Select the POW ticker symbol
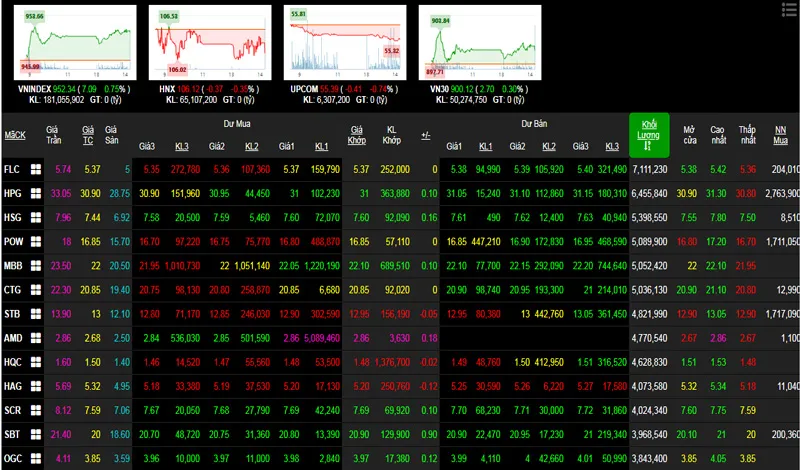 coord(13,241)
